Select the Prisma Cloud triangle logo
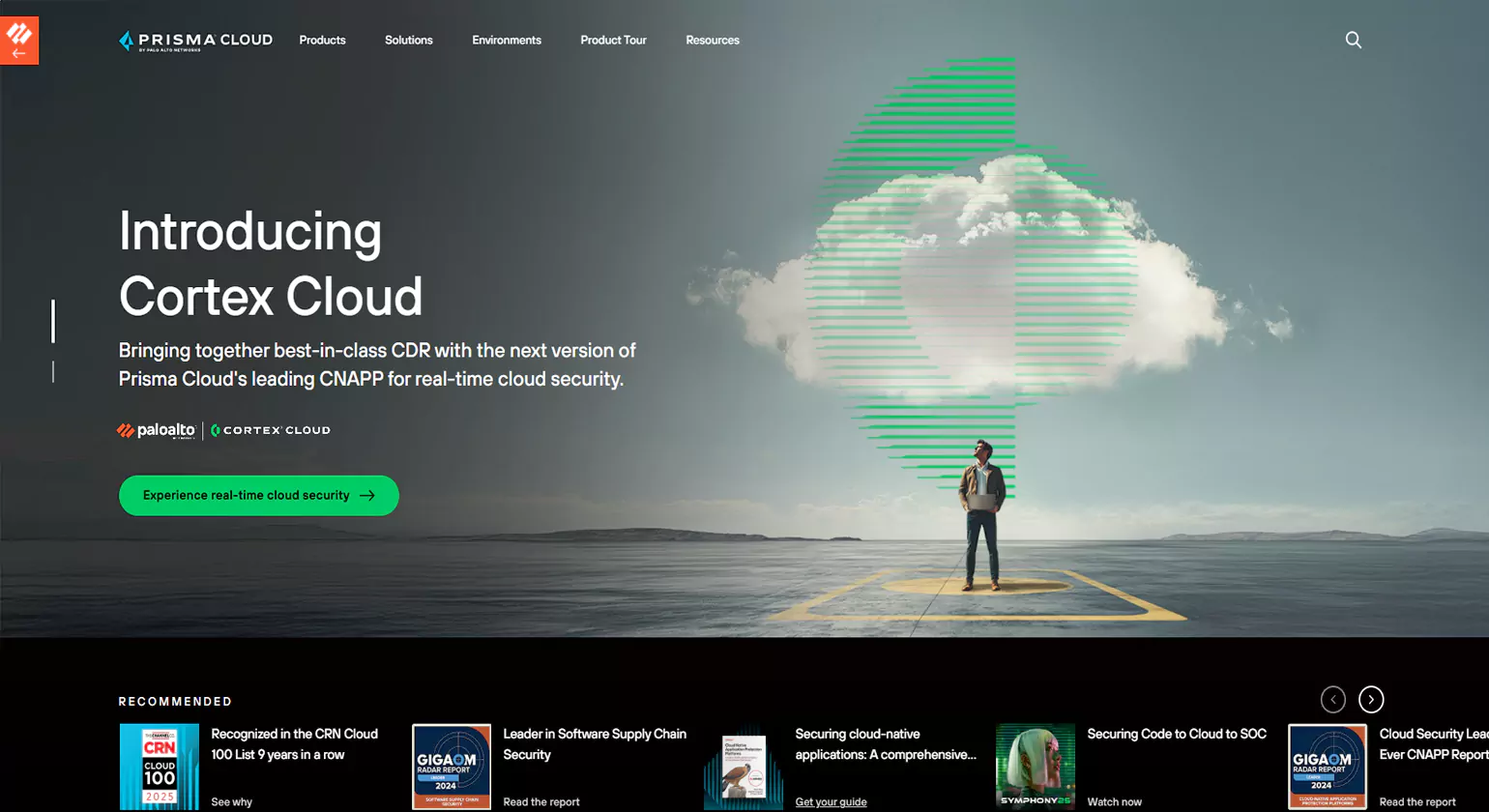The width and height of the screenshot is (1489, 812). [124, 40]
